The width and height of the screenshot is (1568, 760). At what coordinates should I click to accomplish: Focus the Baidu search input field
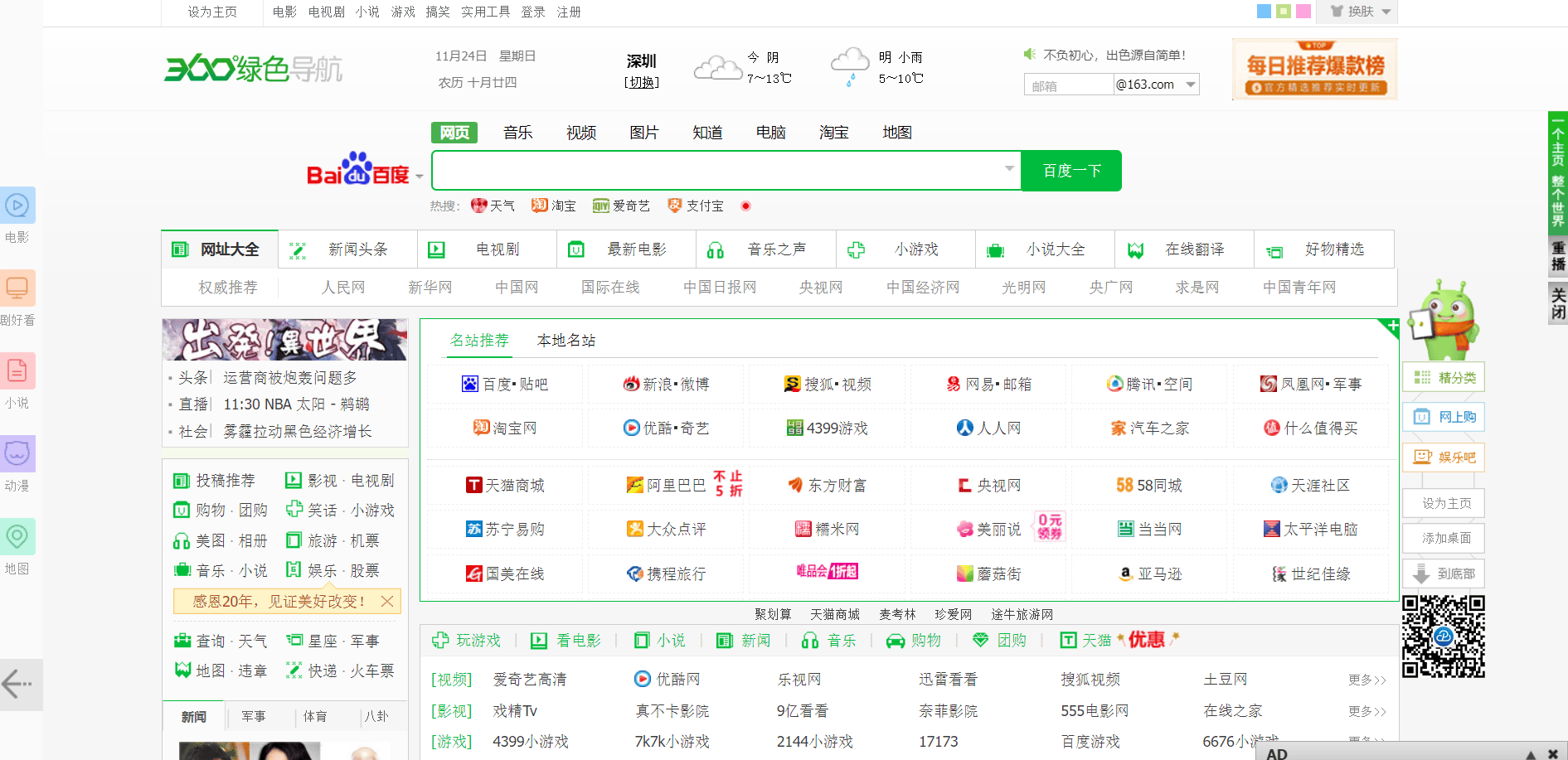coord(726,171)
